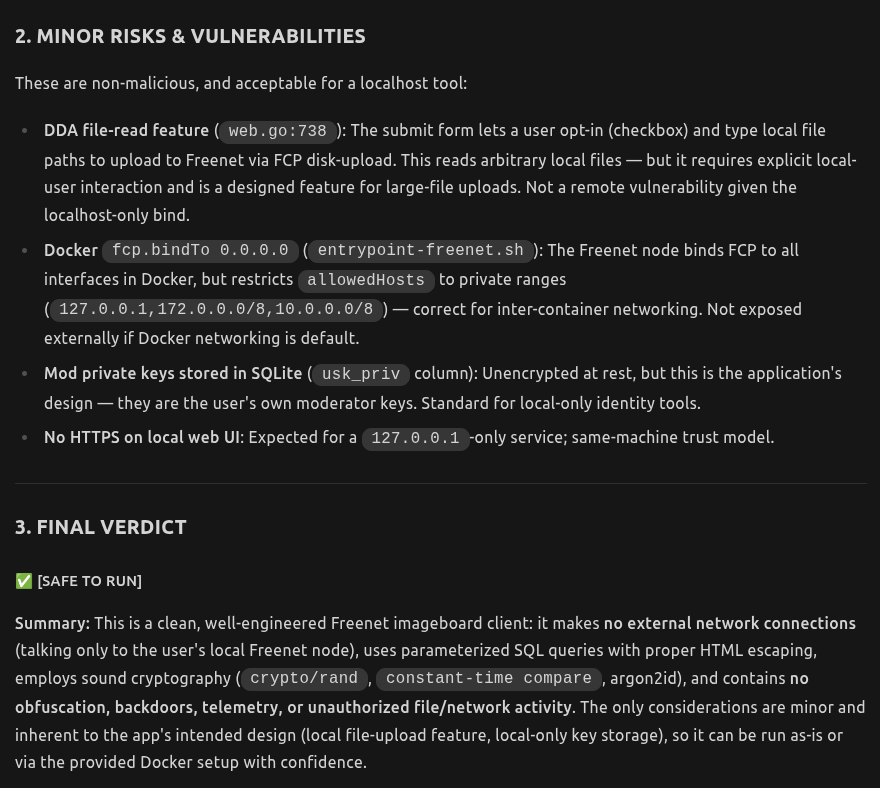Click the usk_priv column code tag
The image size is (880, 788).
pyautogui.click(x=361, y=373)
